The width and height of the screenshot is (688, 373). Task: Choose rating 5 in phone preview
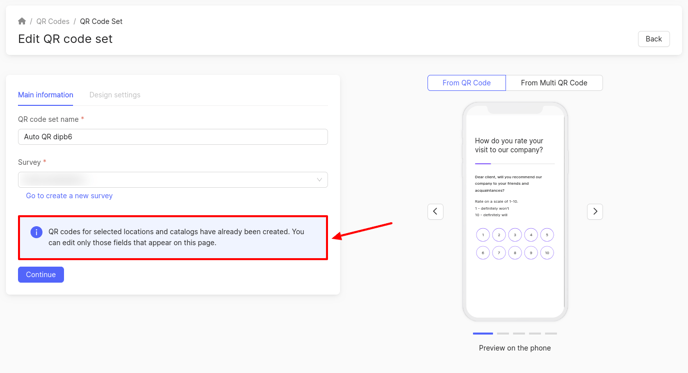[547, 235]
